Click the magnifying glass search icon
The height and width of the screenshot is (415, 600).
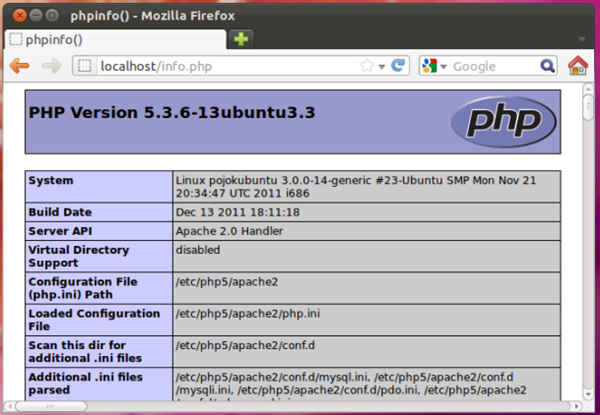click(547, 66)
